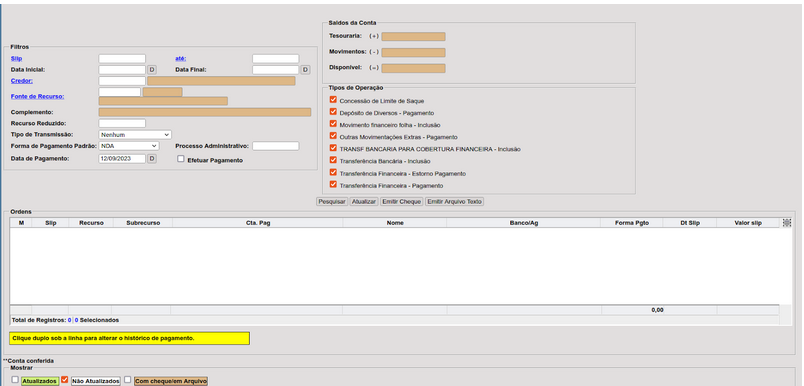The image size is (804, 386).
Task: Sort by the Slip column header
Action: click(50, 223)
